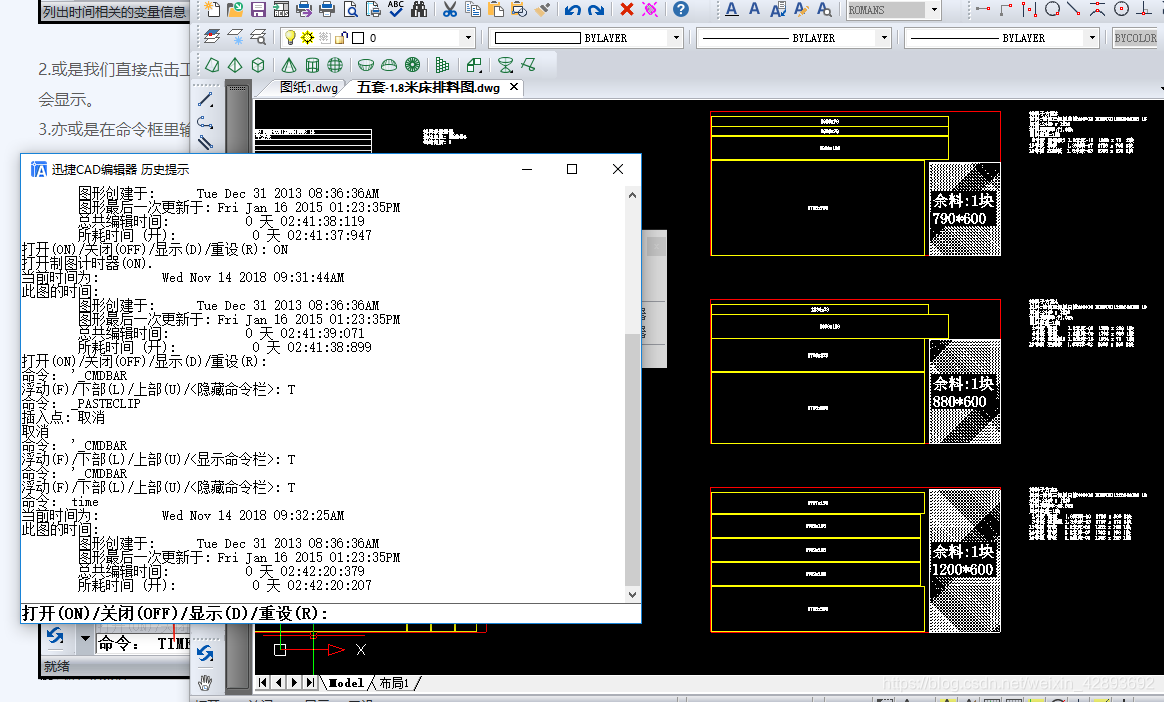Expand the lineweight BYLAYER dropdown near BYCOLOR

click(x=1091, y=37)
